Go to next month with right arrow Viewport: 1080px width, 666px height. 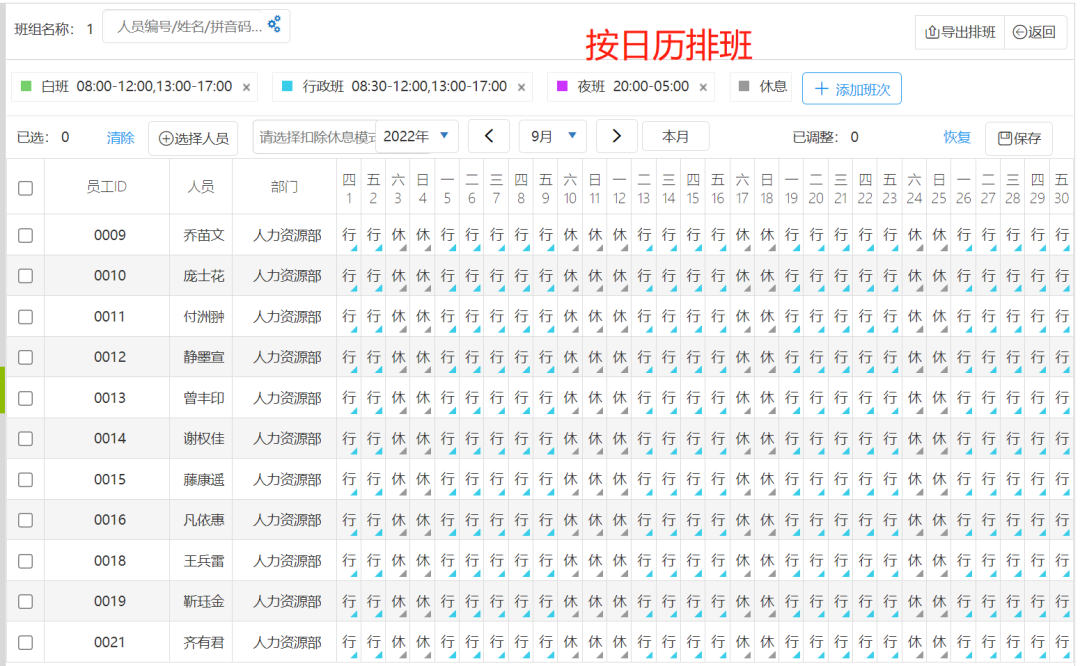point(617,136)
